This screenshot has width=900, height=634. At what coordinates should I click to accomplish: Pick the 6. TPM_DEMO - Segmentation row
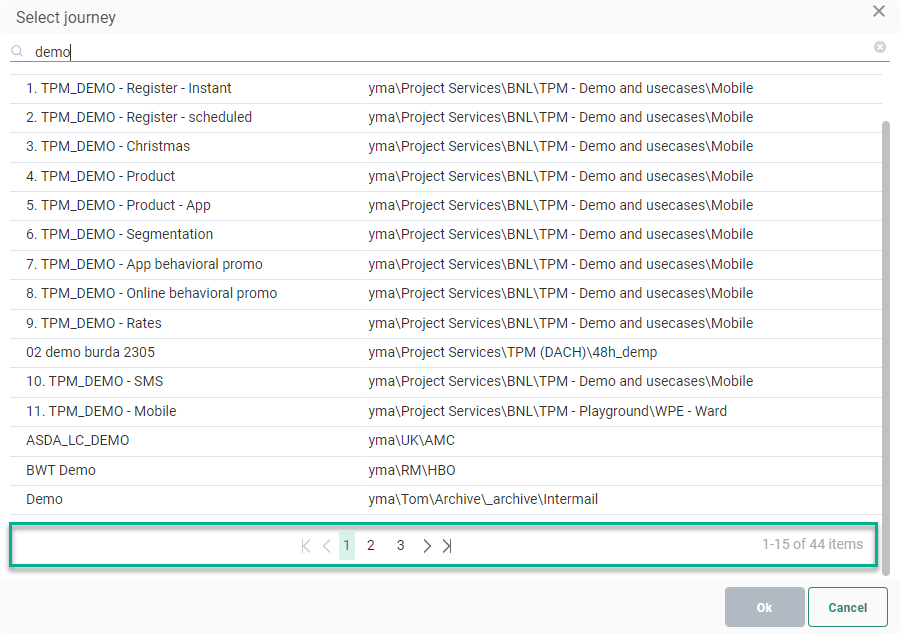(x=120, y=234)
